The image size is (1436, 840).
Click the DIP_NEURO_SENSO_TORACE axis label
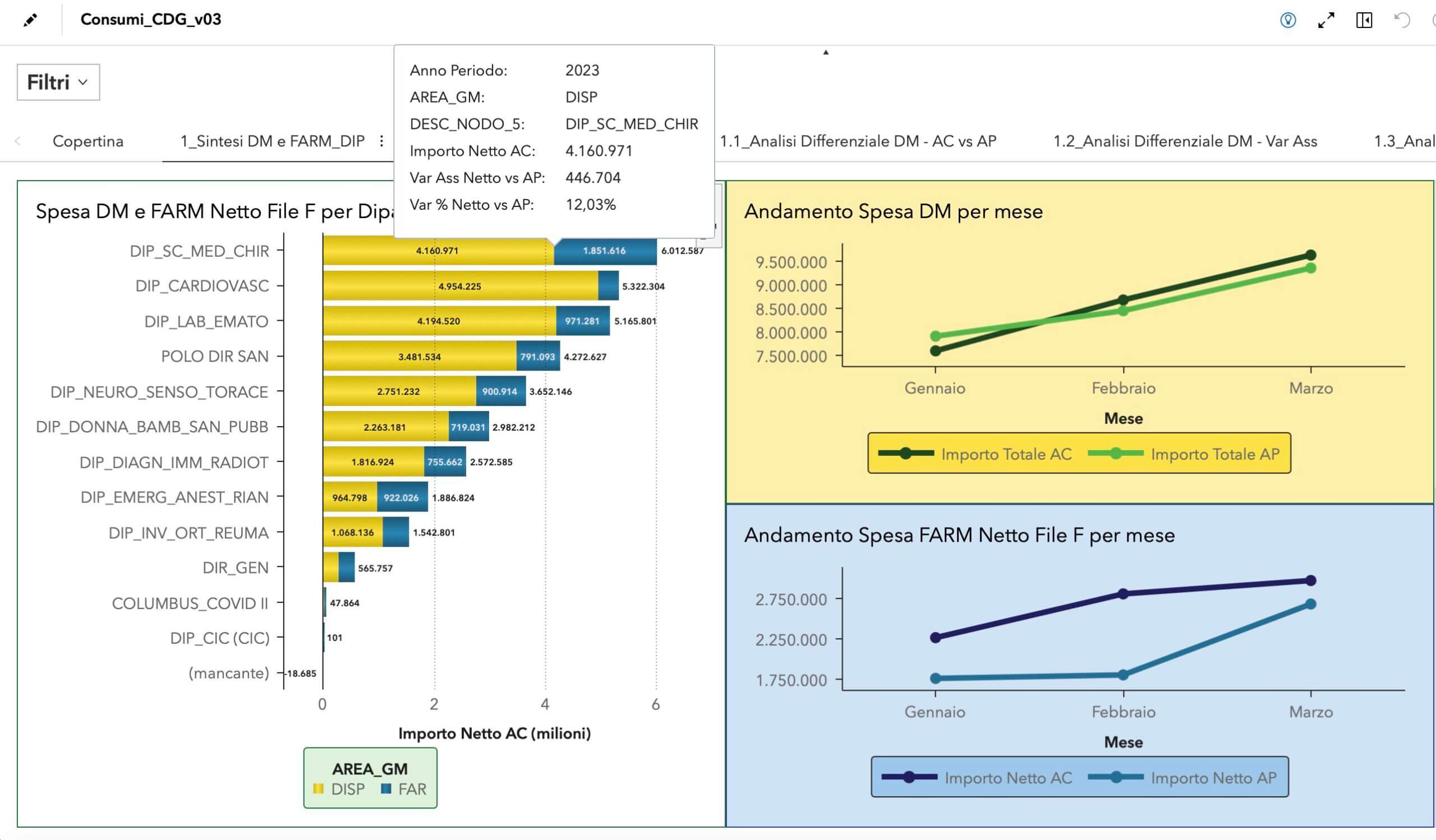pyautogui.click(x=159, y=392)
